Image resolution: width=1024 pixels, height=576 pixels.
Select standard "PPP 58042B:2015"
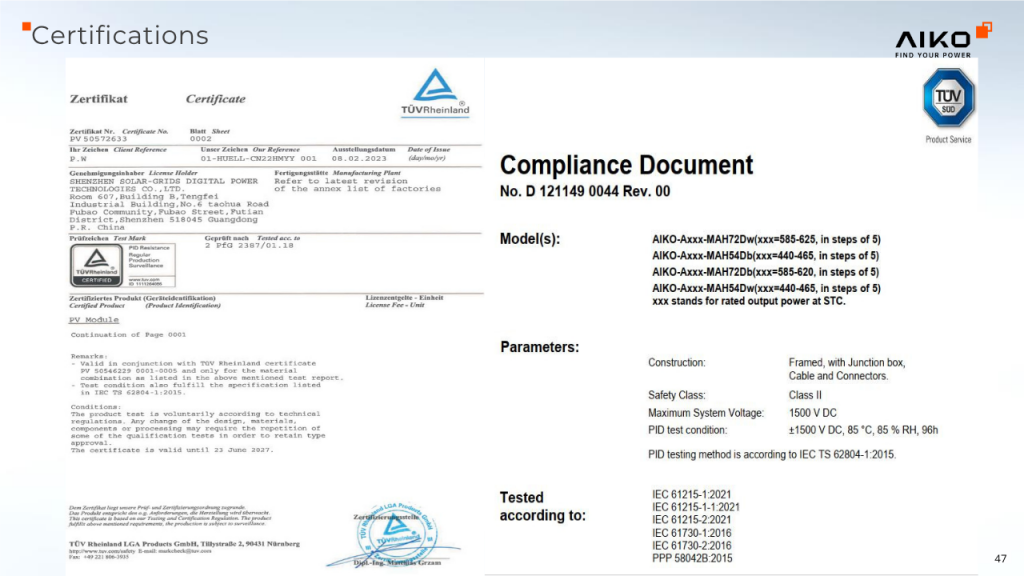pyautogui.click(x=692, y=558)
